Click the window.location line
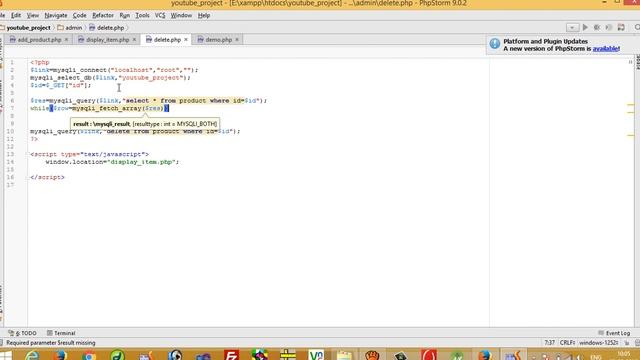Screen dimensions: 640x360 [112, 162]
